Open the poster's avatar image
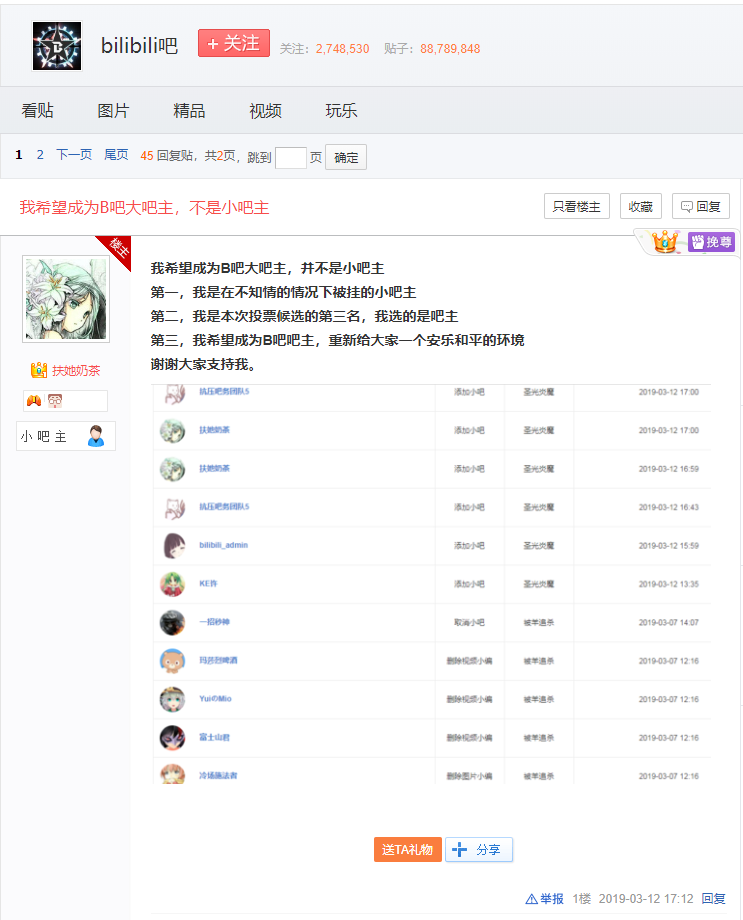743x920 pixels. 66,299
